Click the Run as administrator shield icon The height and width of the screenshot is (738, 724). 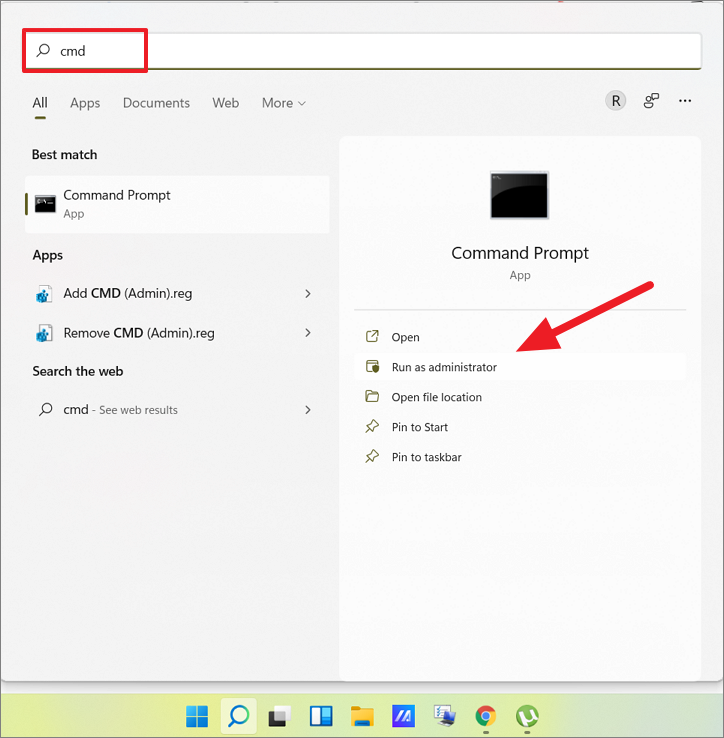pos(372,366)
